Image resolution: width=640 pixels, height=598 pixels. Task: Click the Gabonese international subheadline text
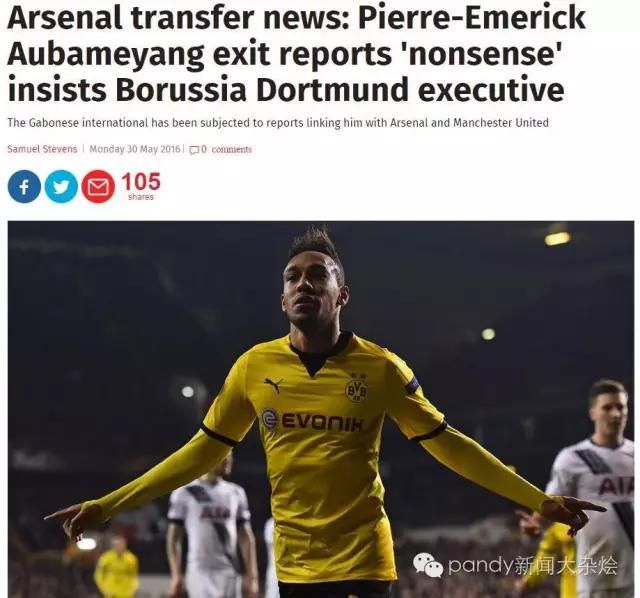pyautogui.click(x=278, y=122)
